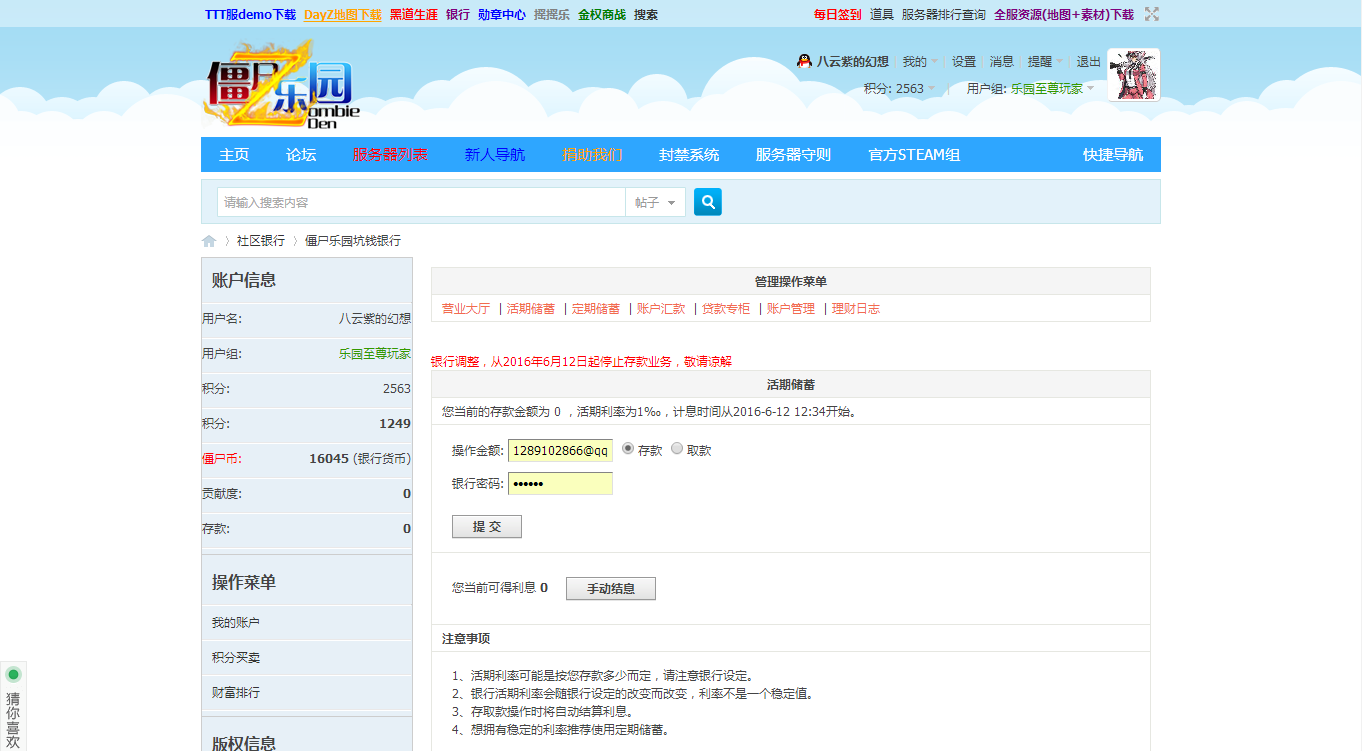Go to 主页 in the navigation bar
Image resolution: width=1362 pixels, height=751 pixels.
coord(234,155)
